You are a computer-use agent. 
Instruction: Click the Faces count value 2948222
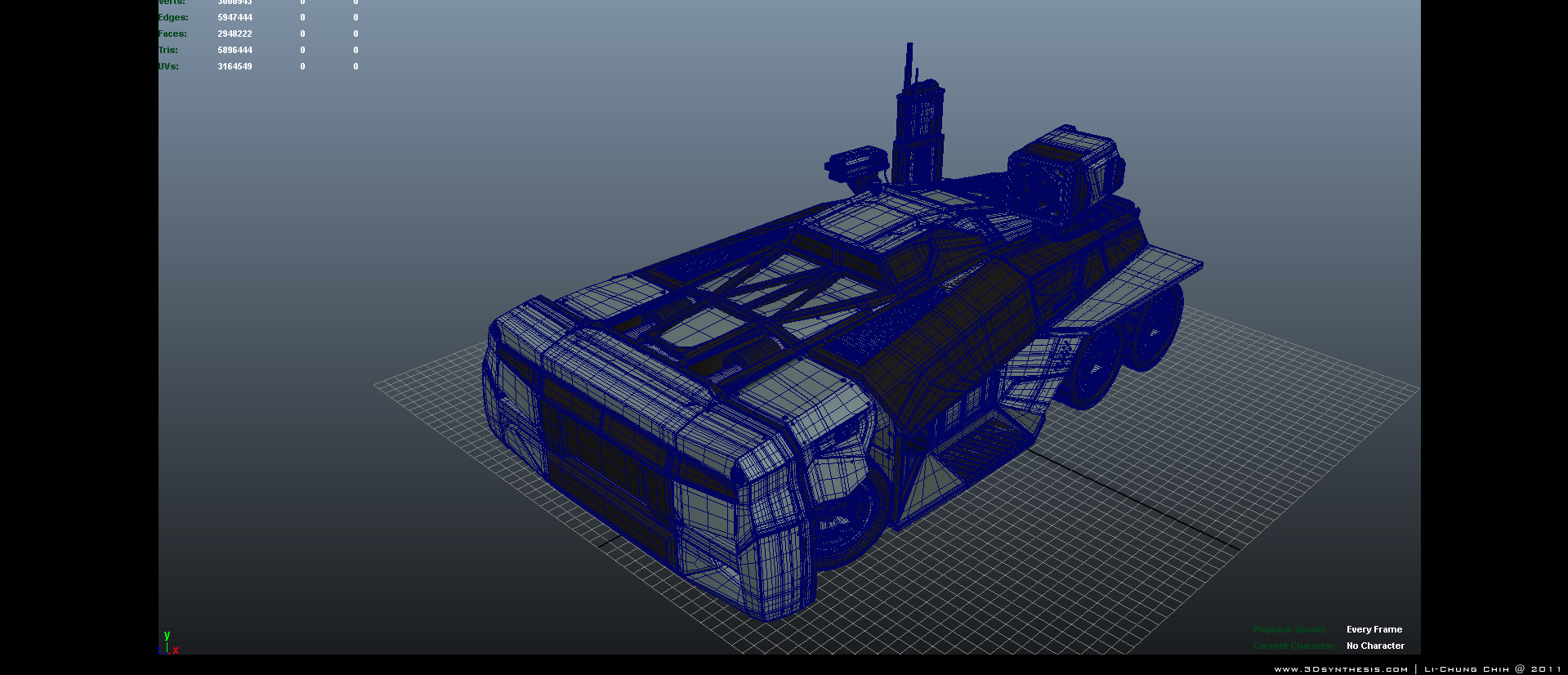pyautogui.click(x=235, y=34)
